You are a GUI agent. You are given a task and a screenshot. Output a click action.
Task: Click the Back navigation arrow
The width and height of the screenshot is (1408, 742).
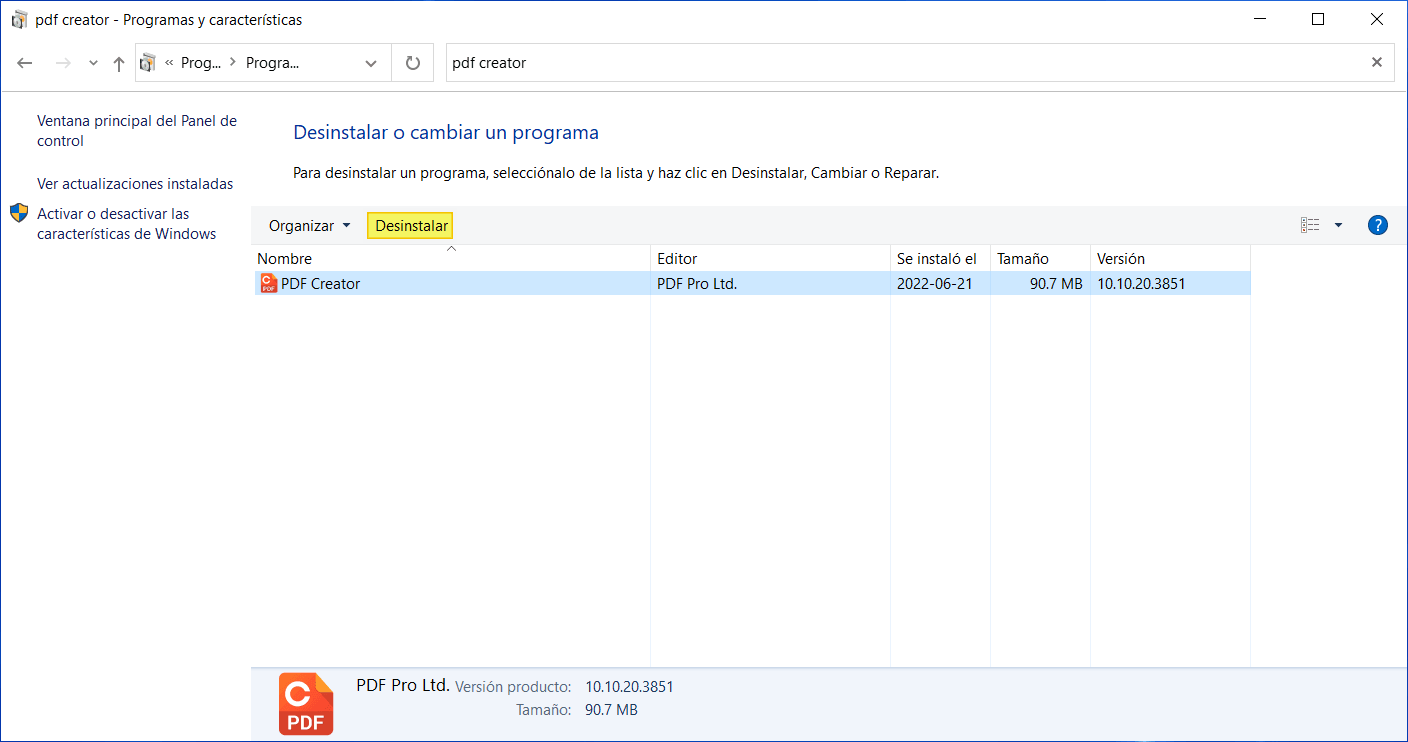[x=24, y=62]
